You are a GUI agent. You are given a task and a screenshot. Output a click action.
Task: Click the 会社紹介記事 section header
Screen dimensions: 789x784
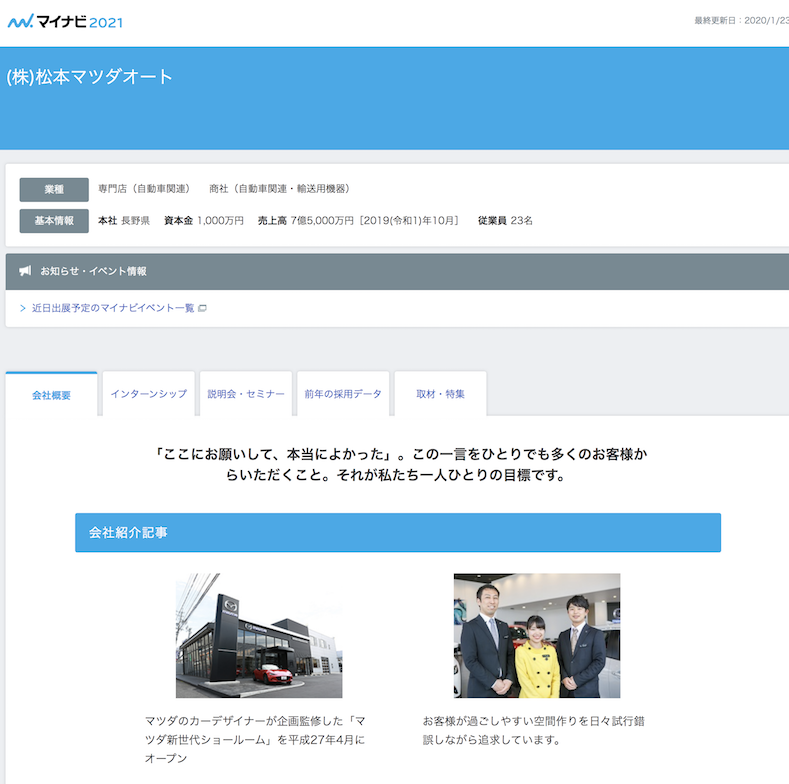pyautogui.click(x=398, y=532)
